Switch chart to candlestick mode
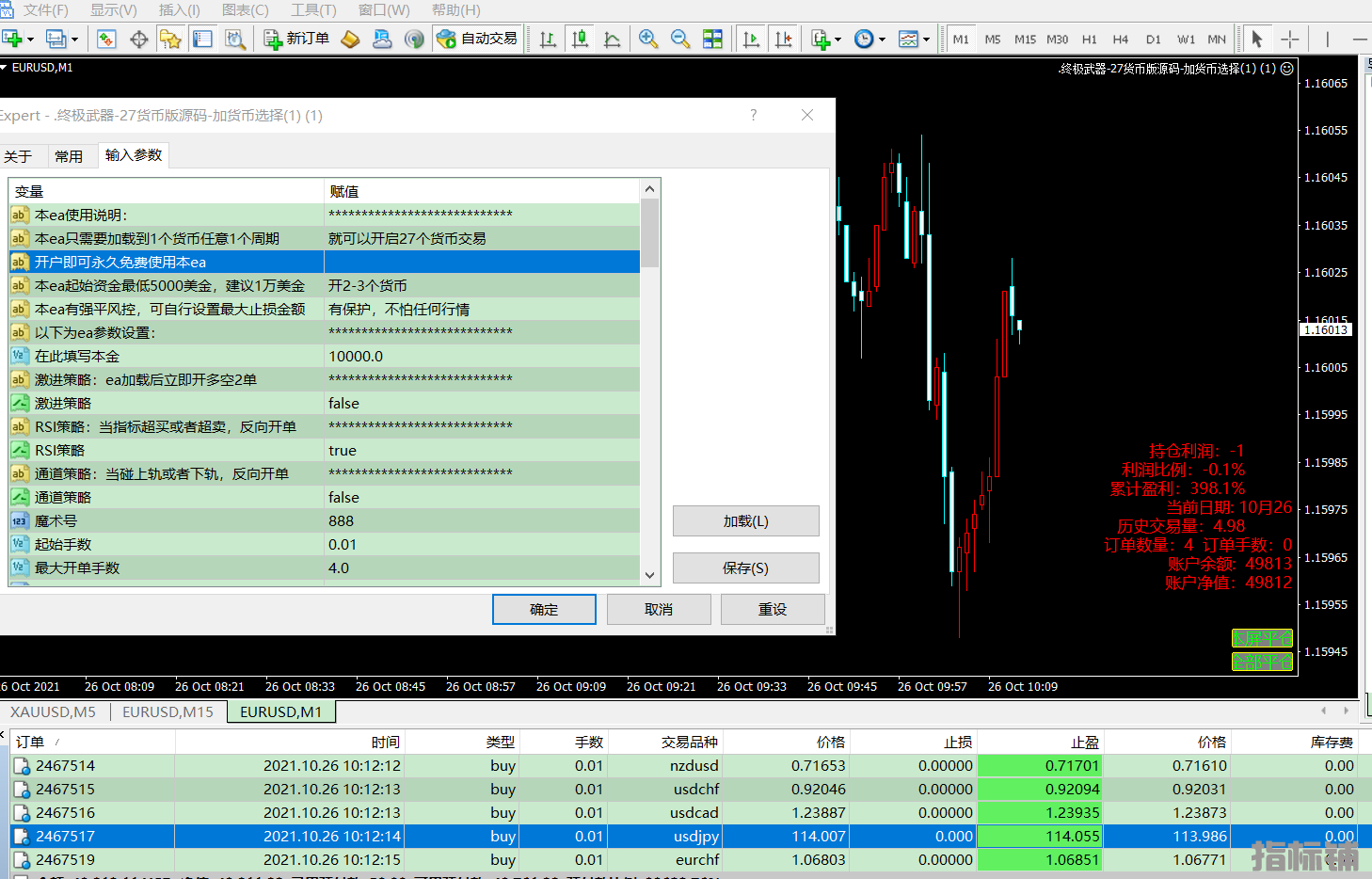 [x=581, y=39]
